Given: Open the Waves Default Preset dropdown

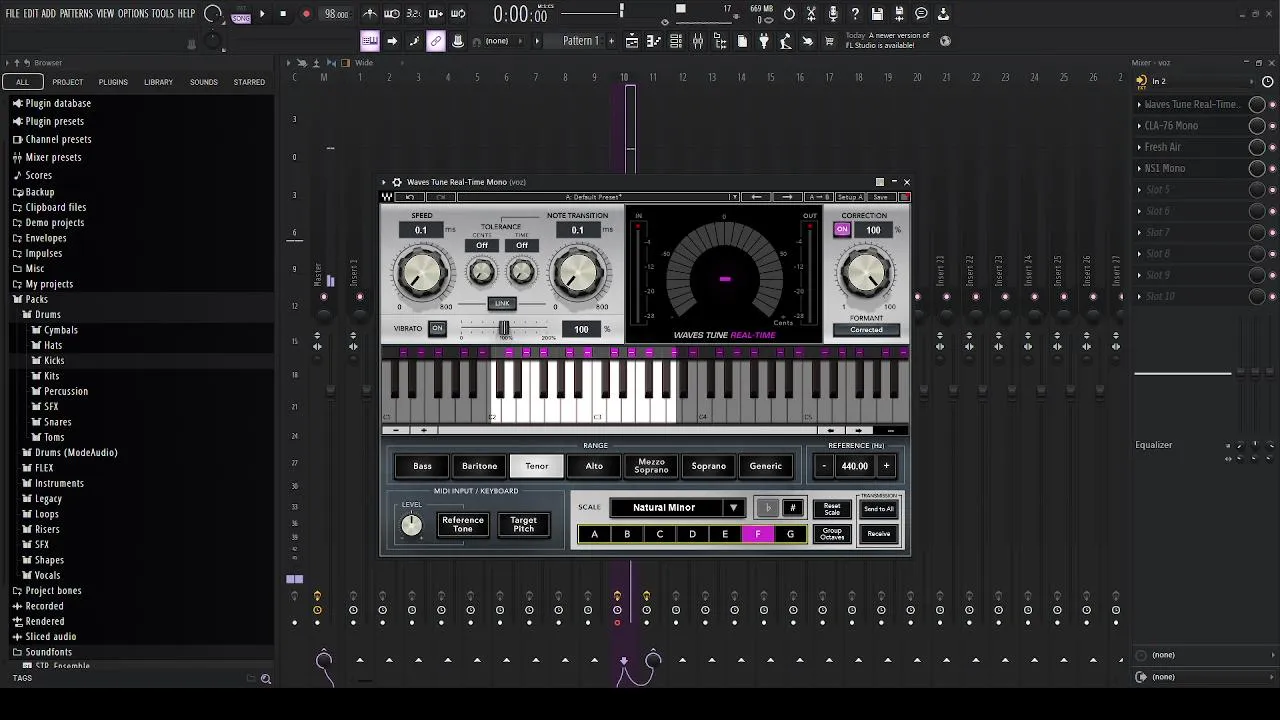Looking at the screenshot, I should click(x=597, y=197).
